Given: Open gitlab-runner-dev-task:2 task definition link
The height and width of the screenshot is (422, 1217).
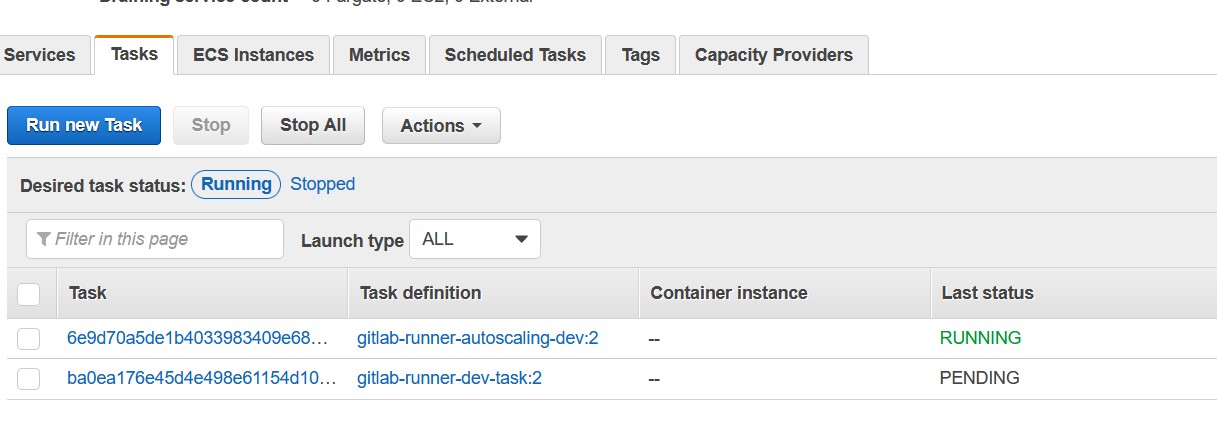Looking at the screenshot, I should (x=449, y=378).
